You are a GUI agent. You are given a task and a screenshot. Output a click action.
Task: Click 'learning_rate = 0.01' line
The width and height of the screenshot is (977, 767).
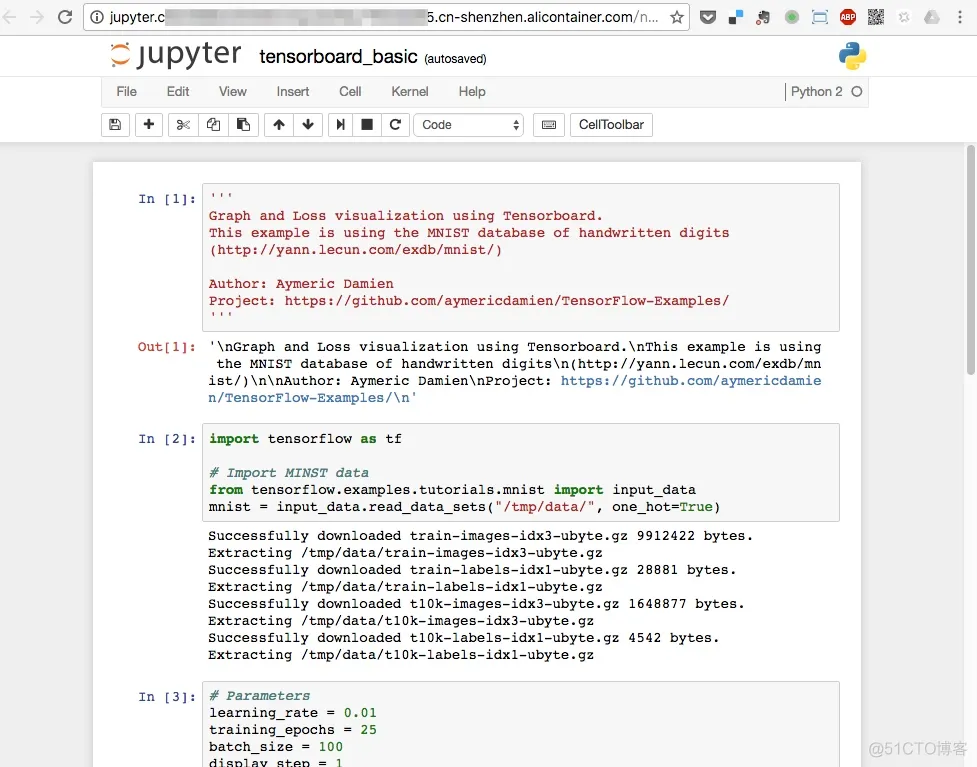[293, 713]
